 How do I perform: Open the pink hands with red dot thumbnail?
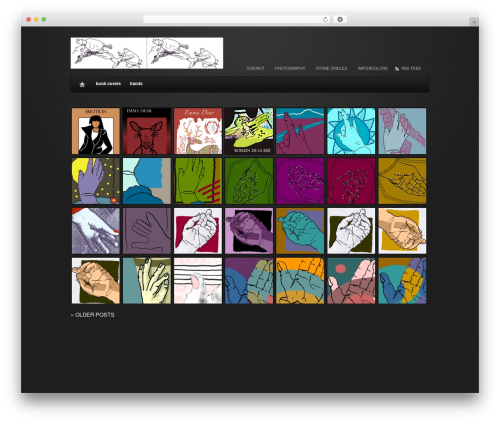pos(351,281)
